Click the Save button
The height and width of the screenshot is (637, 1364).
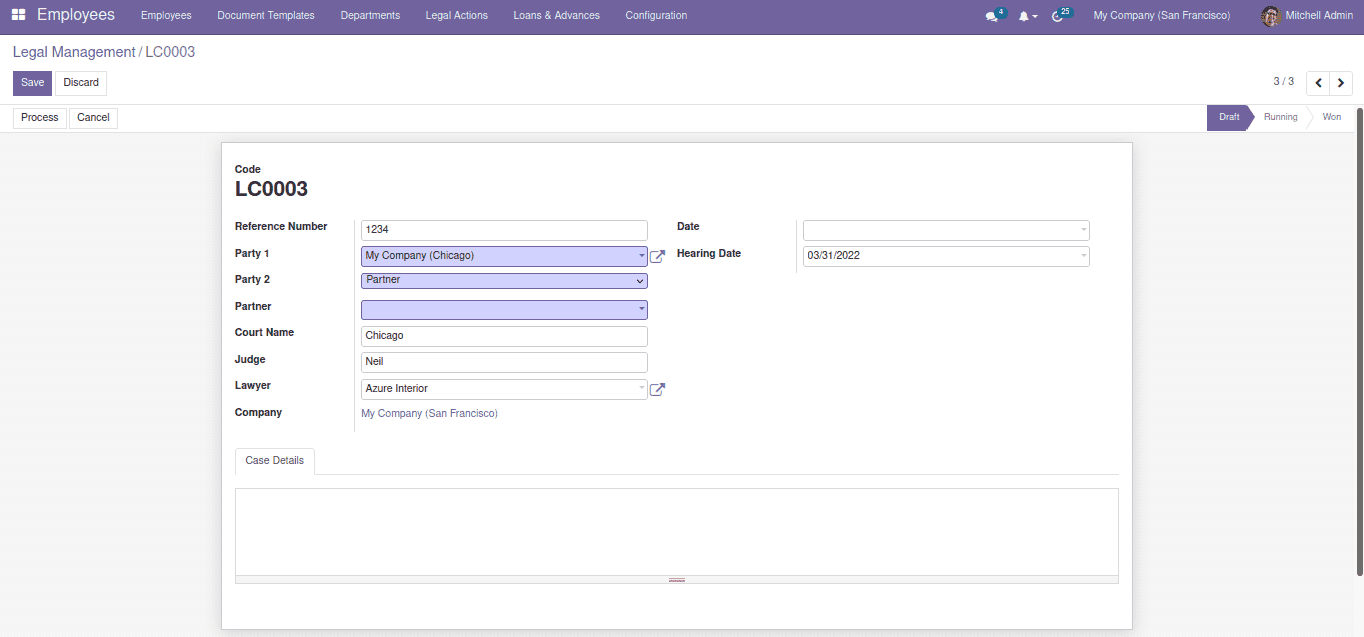pos(32,83)
